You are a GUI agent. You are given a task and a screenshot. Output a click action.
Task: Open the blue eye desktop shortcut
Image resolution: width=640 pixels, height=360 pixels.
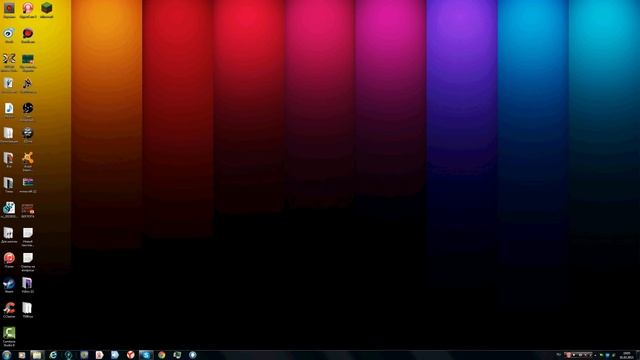pyautogui.click(x=9, y=35)
